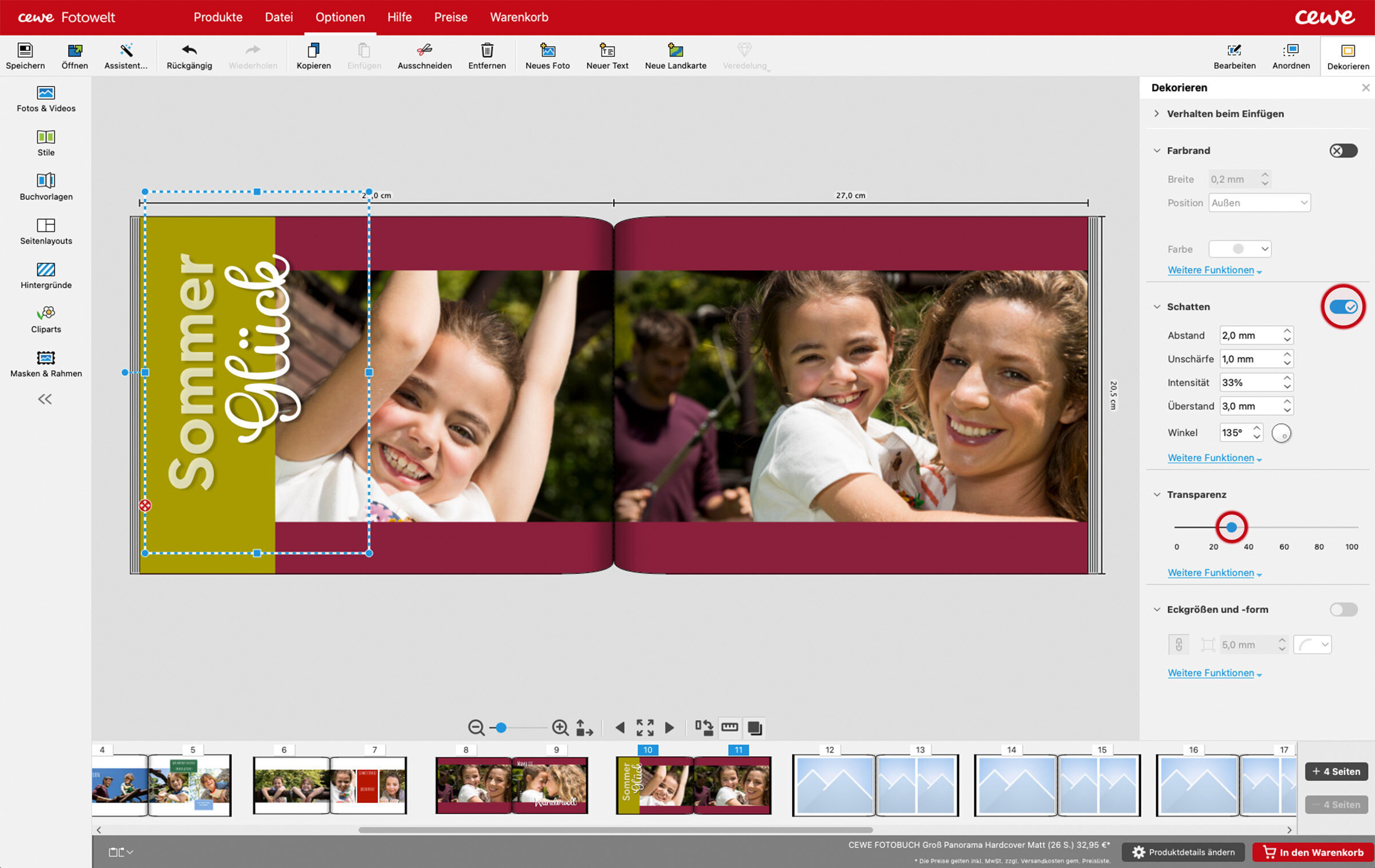Open the Farbe color dropdown
1375x868 pixels.
point(1240,249)
